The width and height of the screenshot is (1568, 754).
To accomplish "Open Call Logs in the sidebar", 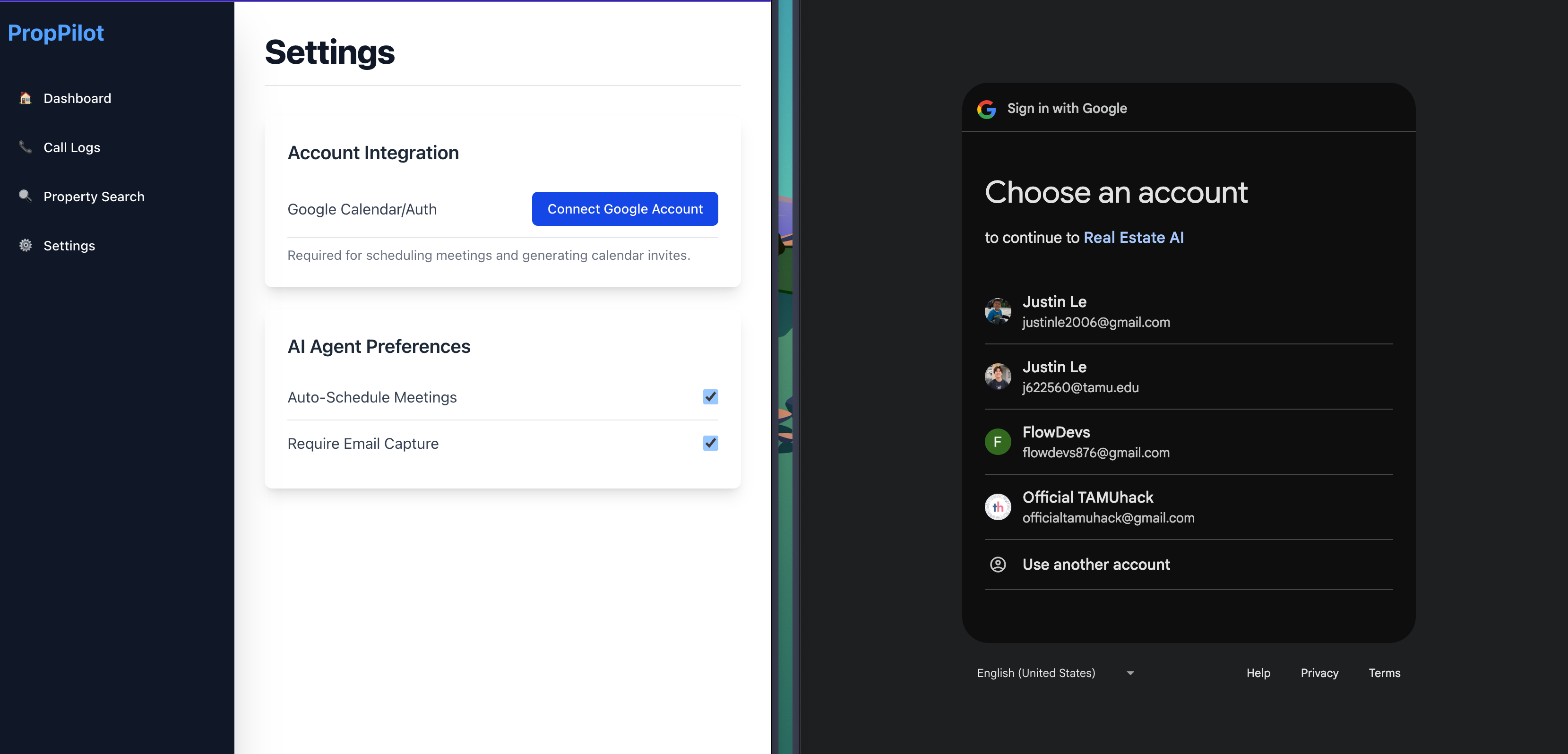I will pyautogui.click(x=72, y=147).
